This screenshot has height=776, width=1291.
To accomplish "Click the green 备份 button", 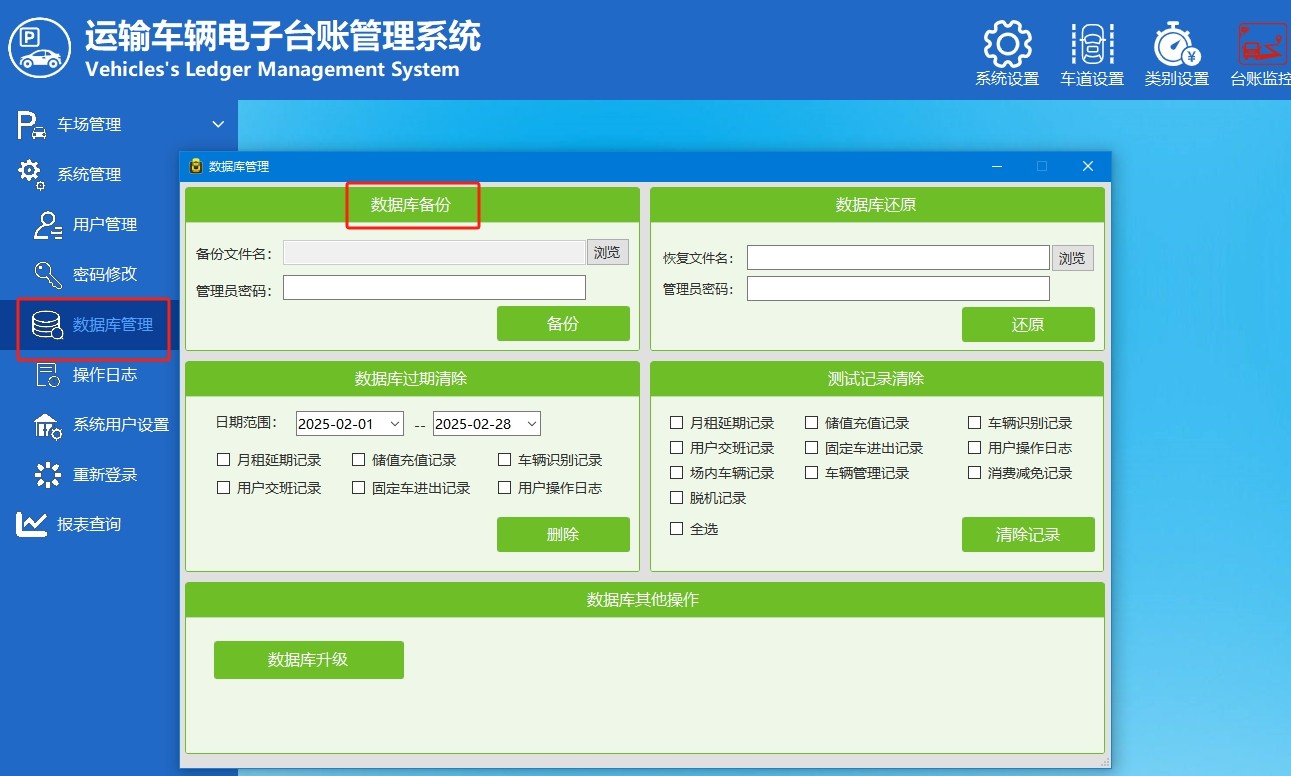I will 563,324.
